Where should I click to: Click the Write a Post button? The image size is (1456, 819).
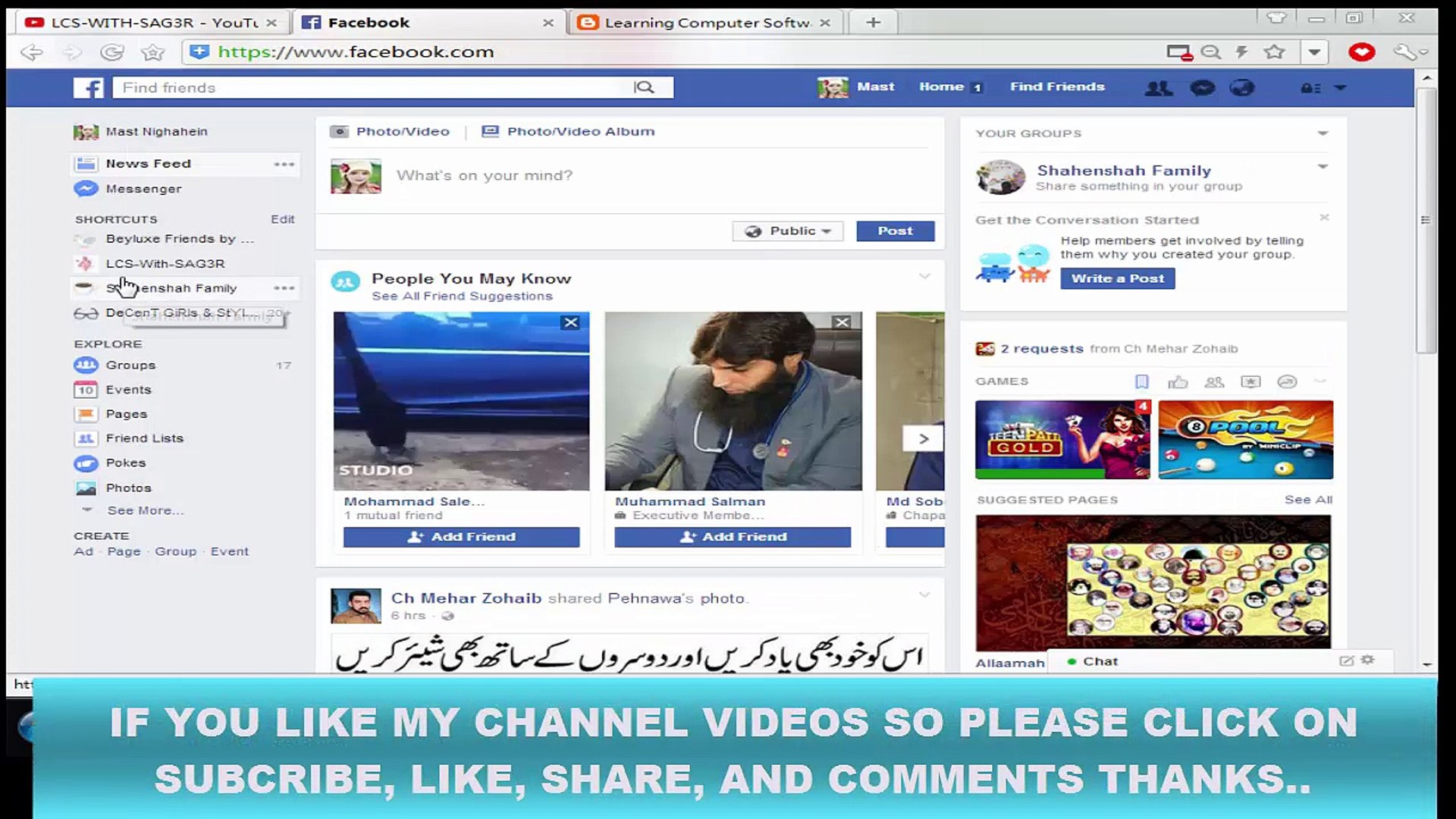pos(1116,278)
